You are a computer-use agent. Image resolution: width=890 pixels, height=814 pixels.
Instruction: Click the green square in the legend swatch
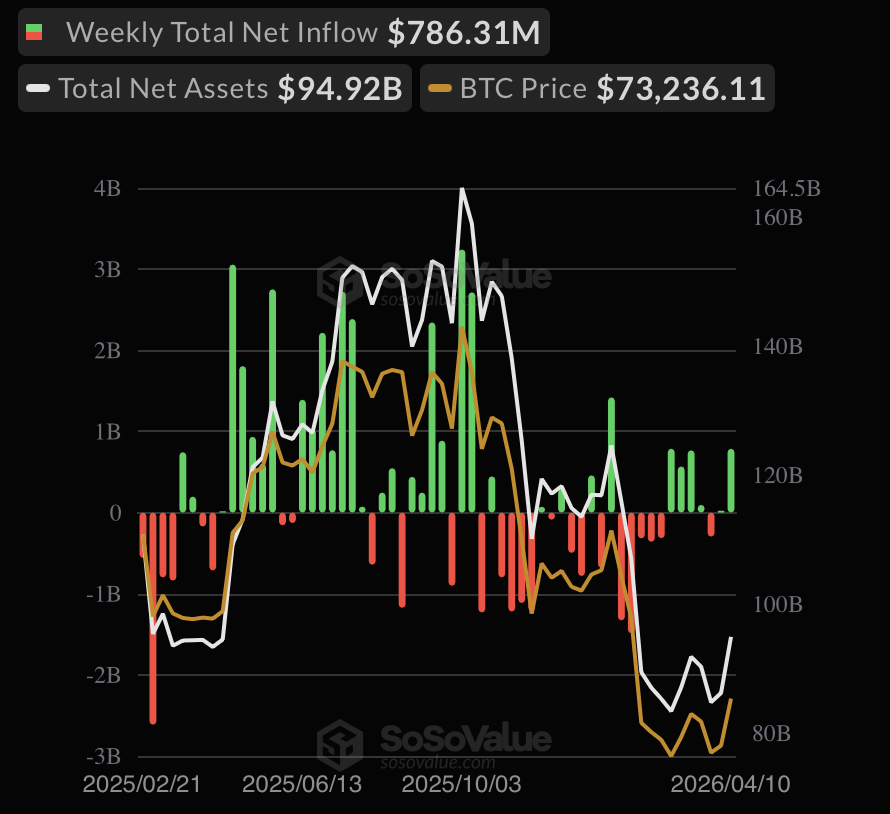(33, 28)
